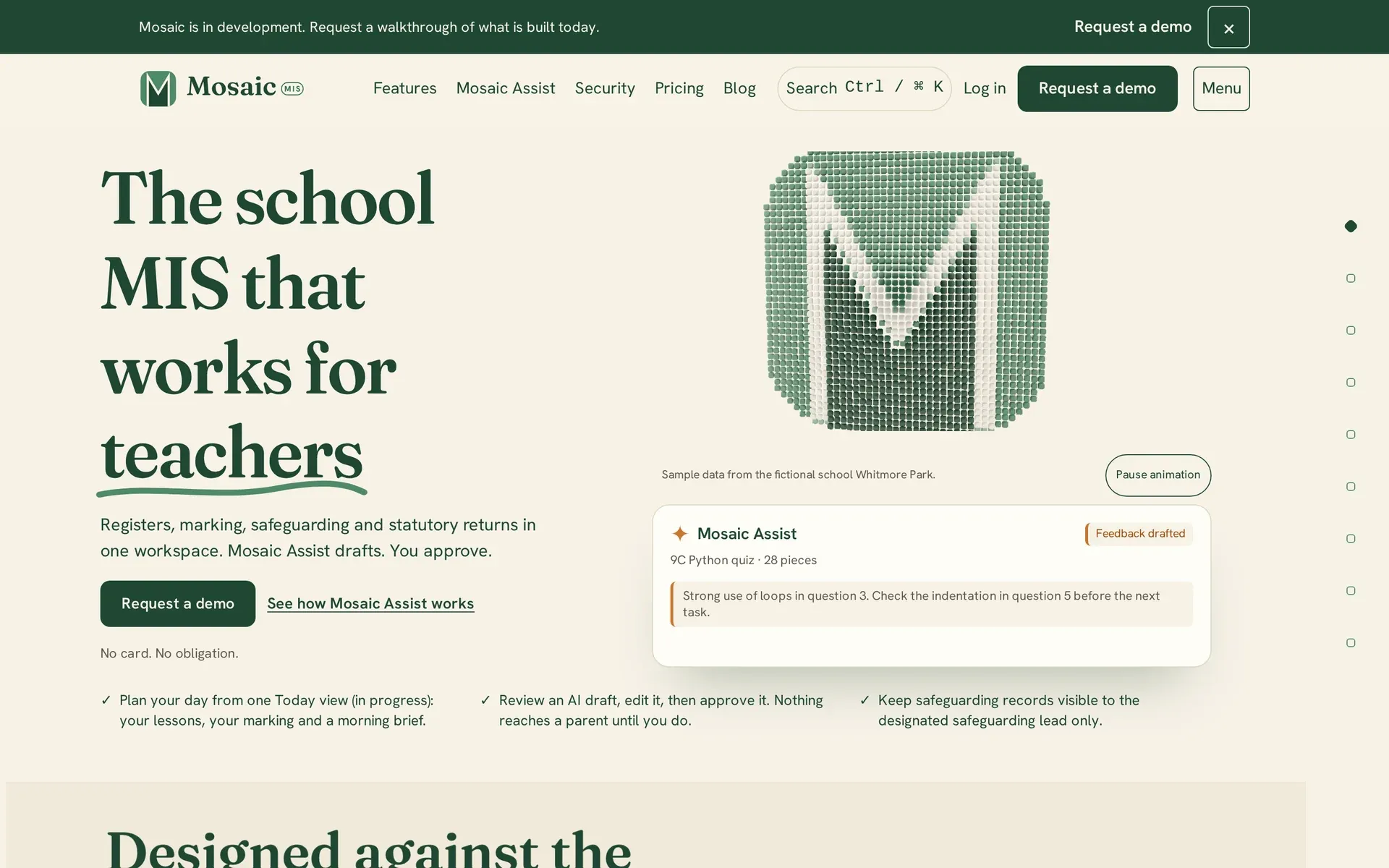The width and height of the screenshot is (1389, 868).
Task: Jump to the third section dot
Action: point(1351,331)
